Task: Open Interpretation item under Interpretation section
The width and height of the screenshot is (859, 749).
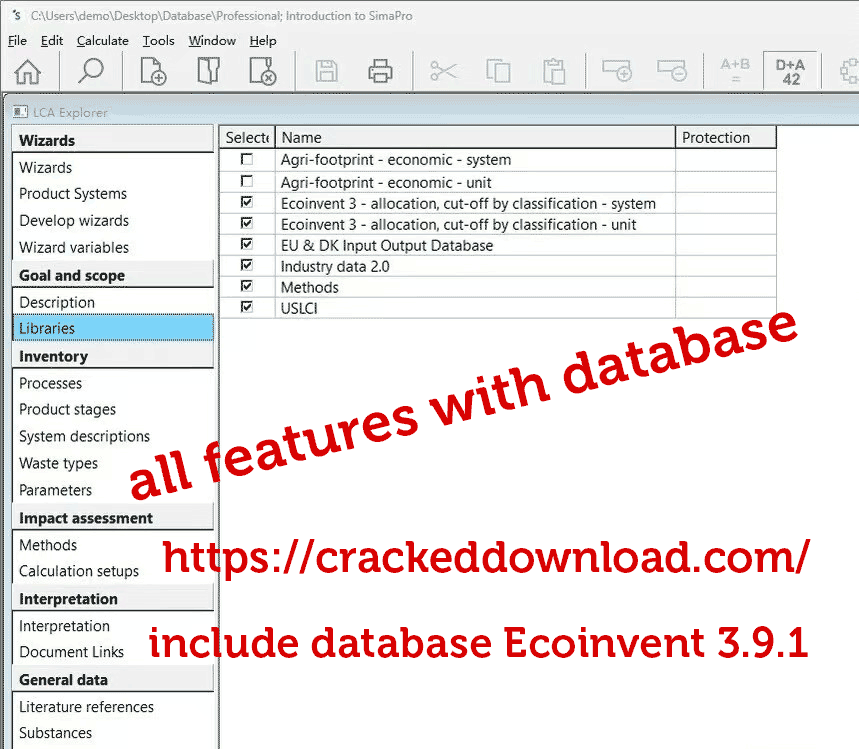Action: coord(64,626)
